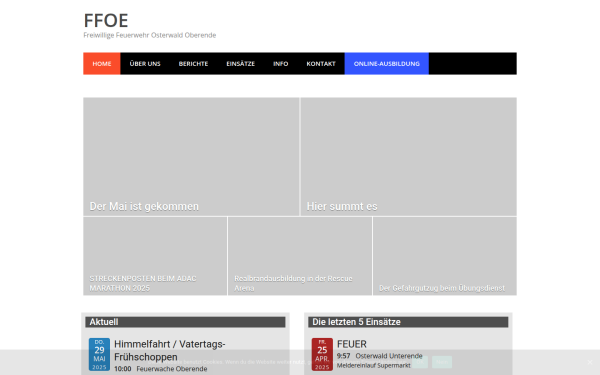Screen dimensions: 600x375
Task: Open the 'Hier summt es' article tile
Action: click(x=409, y=157)
